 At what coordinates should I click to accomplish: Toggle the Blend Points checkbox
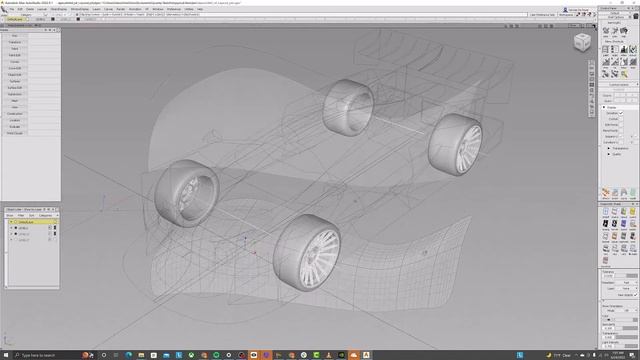pyautogui.click(x=621, y=131)
